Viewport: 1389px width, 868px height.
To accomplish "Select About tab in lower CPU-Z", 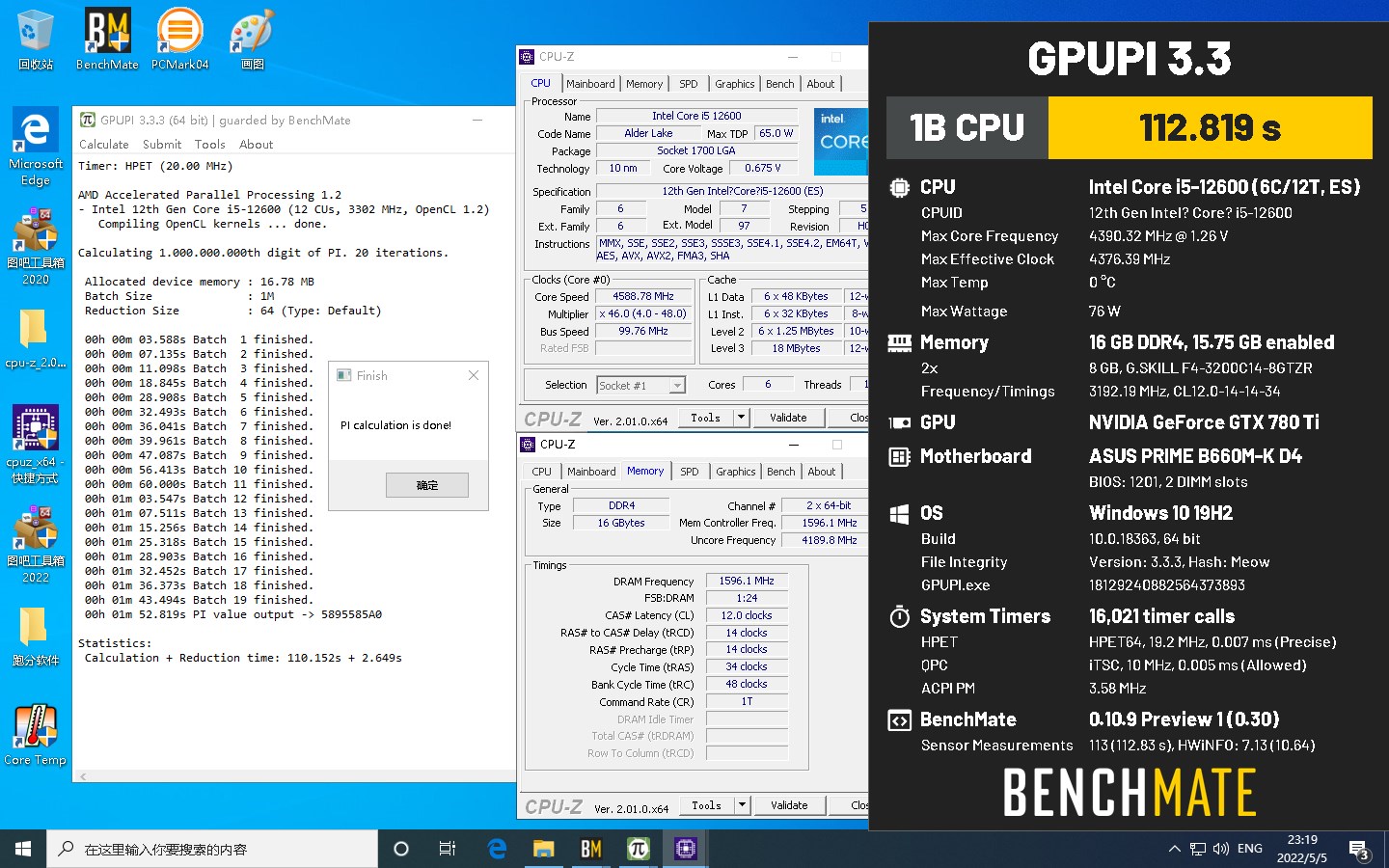I will tap(822, 472).
